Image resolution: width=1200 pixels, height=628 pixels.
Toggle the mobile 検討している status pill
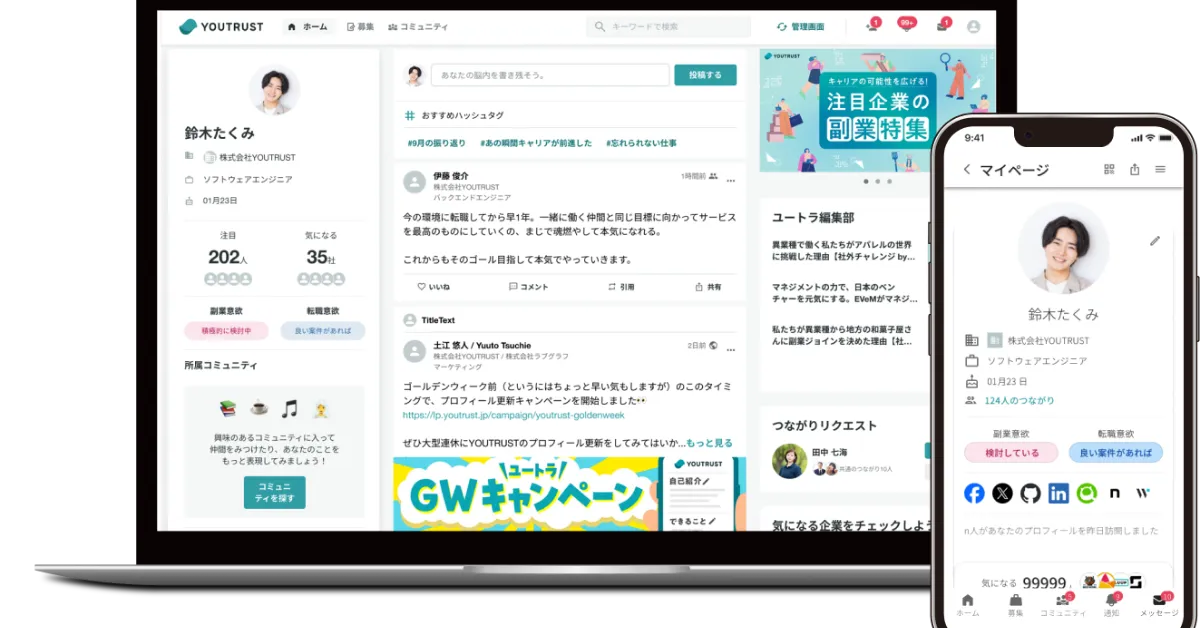pyautogui.click(x=1010, y=453)
